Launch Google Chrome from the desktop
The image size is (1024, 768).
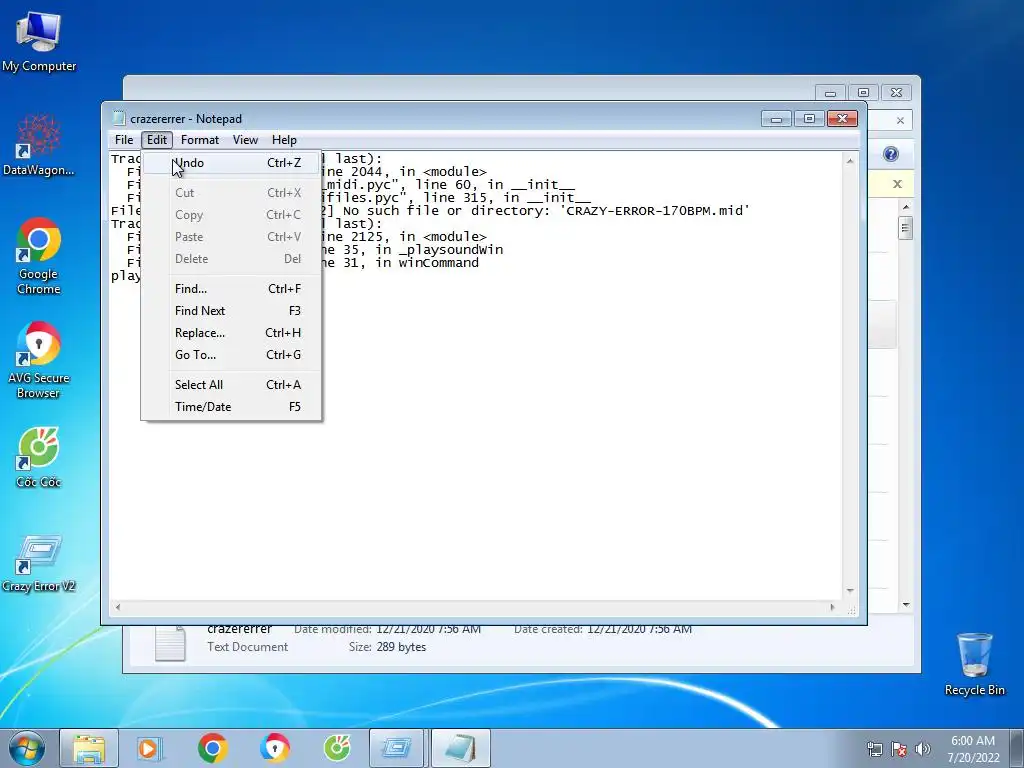[39, 256]
